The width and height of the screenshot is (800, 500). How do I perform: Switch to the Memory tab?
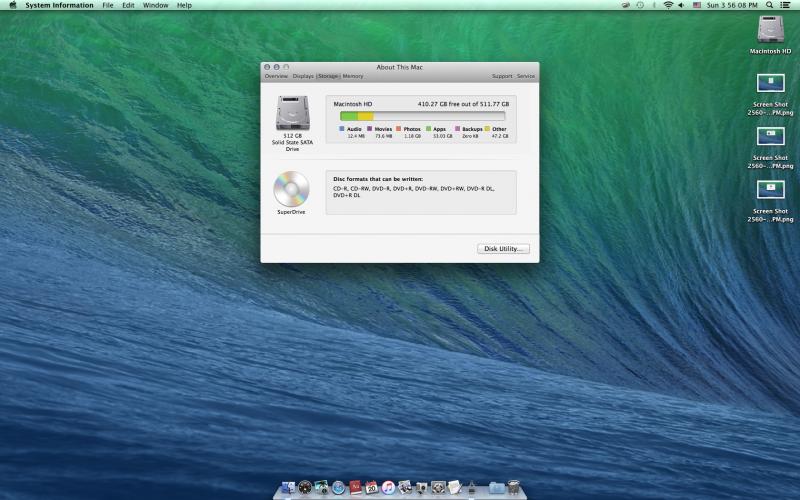click(x=353, y=76)
